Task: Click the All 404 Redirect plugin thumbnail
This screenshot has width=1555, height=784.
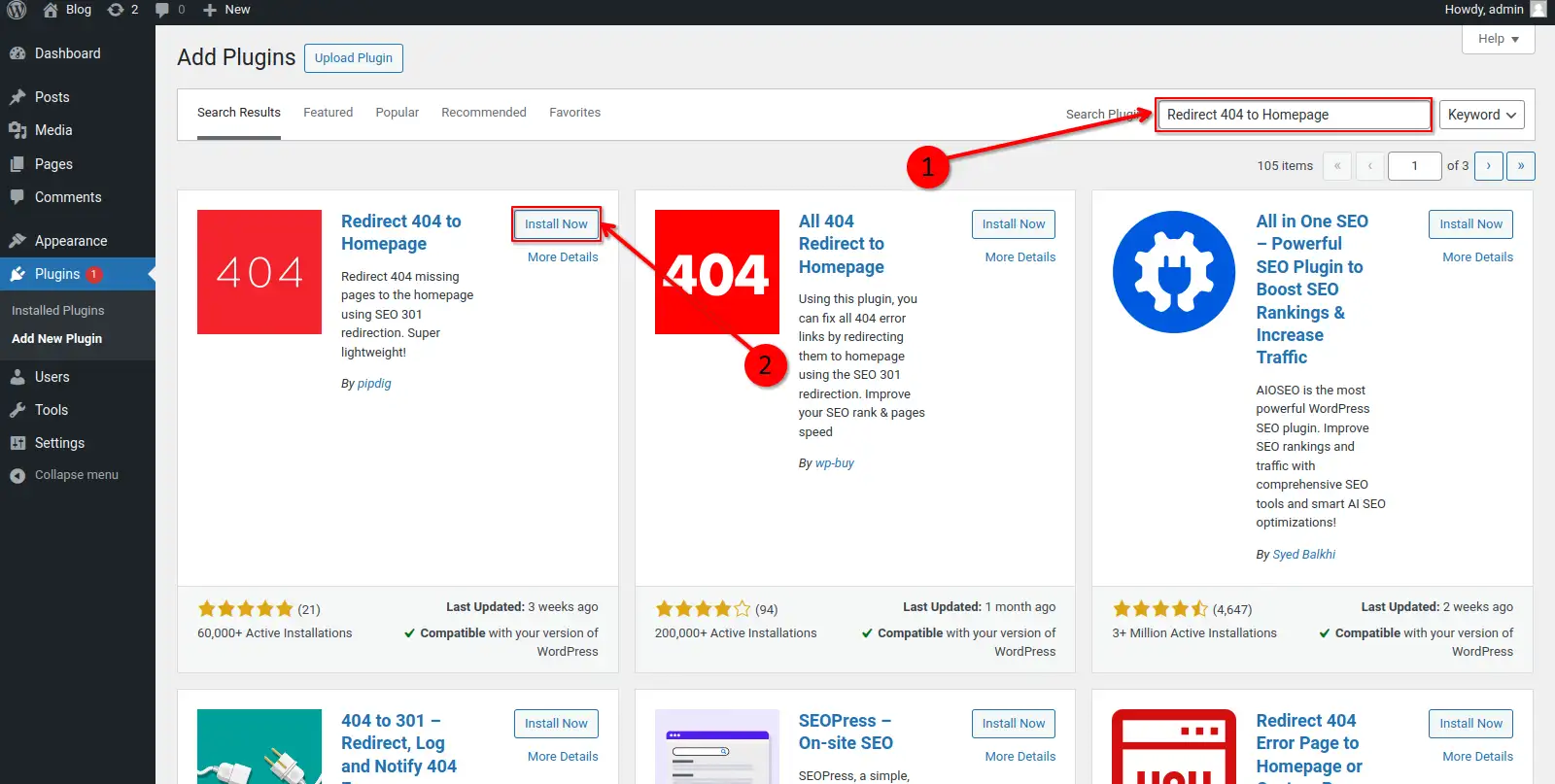Action: [x=717, y=272]
